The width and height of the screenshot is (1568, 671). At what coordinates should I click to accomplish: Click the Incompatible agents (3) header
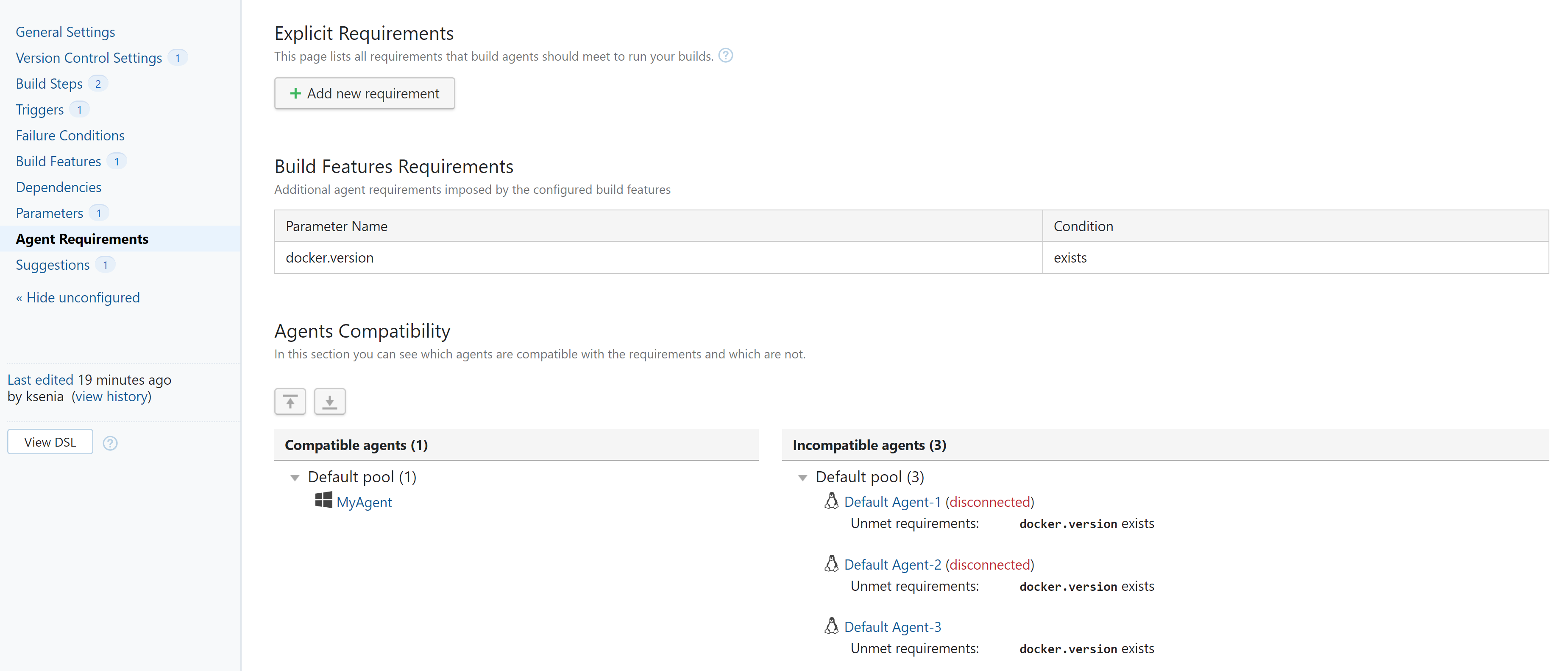pos(1165,445)
